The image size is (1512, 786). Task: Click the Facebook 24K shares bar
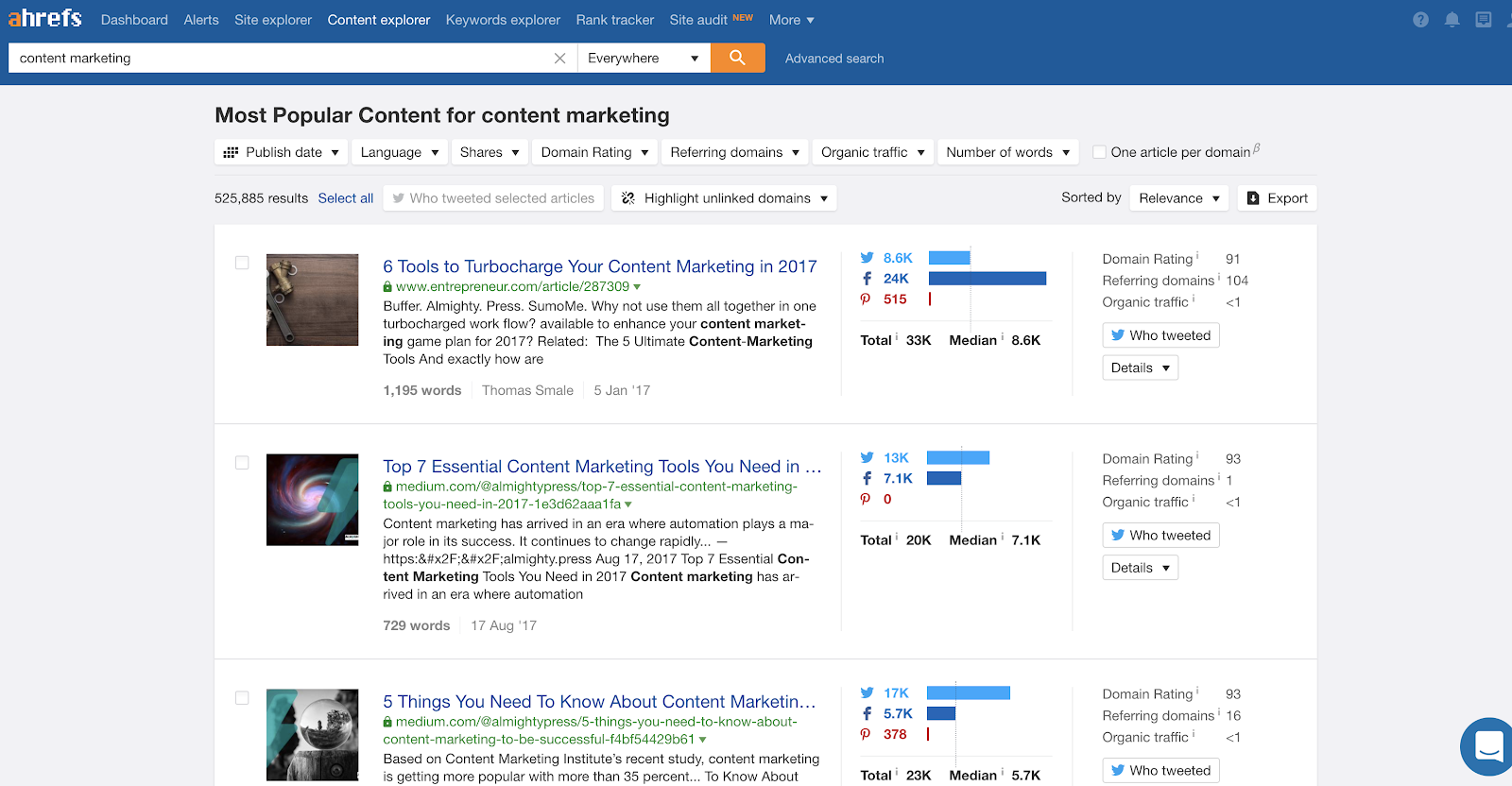(x=987, y=279)
